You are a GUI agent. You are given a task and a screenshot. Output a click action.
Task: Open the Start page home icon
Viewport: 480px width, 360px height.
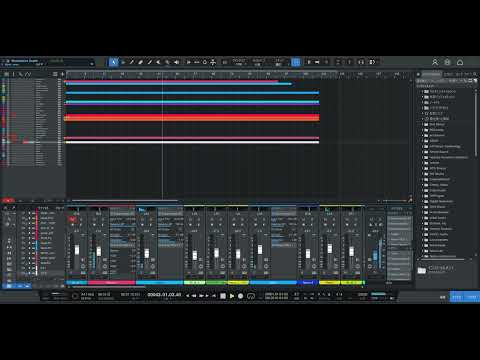(460, 62)
